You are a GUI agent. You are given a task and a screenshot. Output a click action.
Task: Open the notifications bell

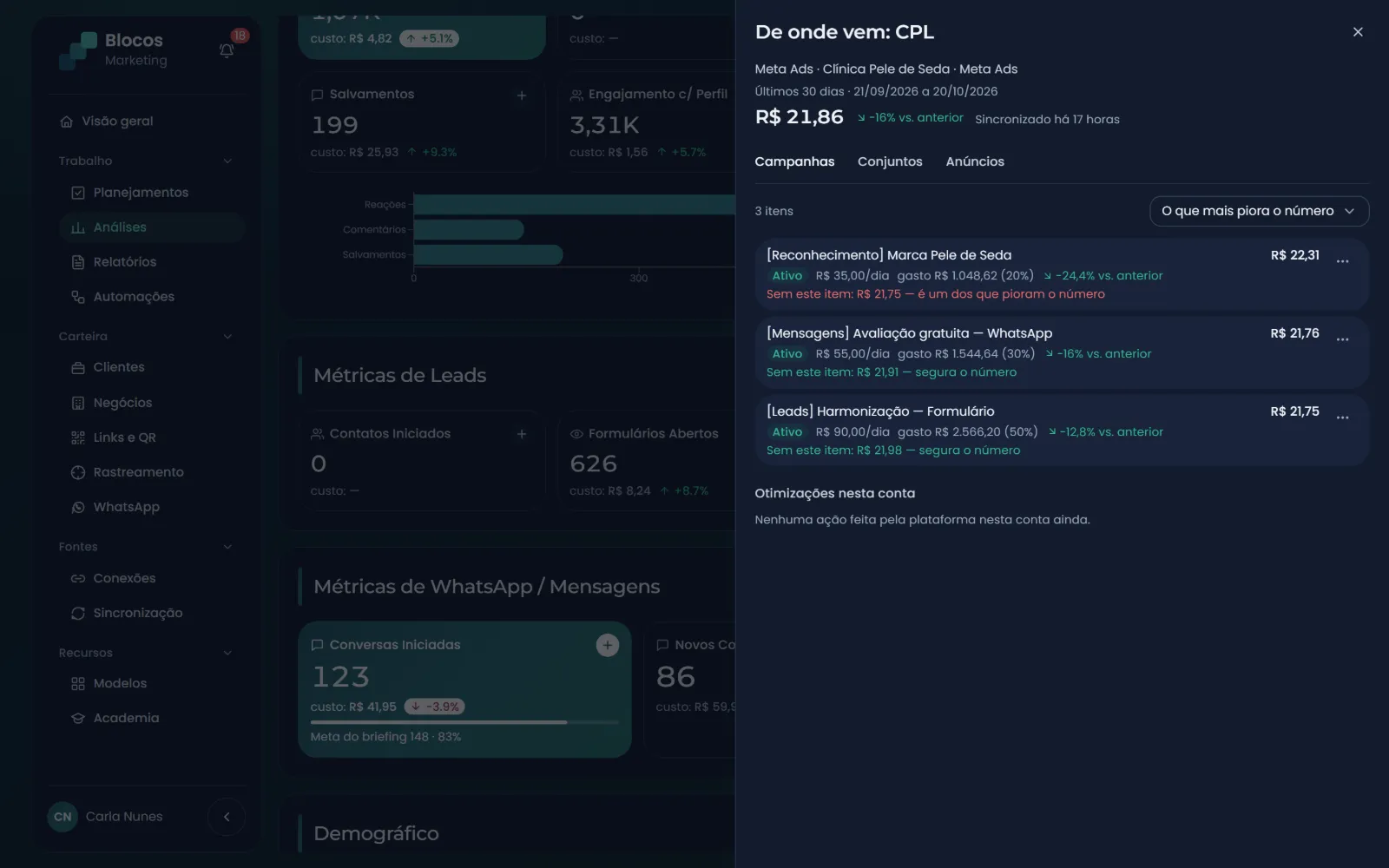pyautogui.click(x=227, y=50)
